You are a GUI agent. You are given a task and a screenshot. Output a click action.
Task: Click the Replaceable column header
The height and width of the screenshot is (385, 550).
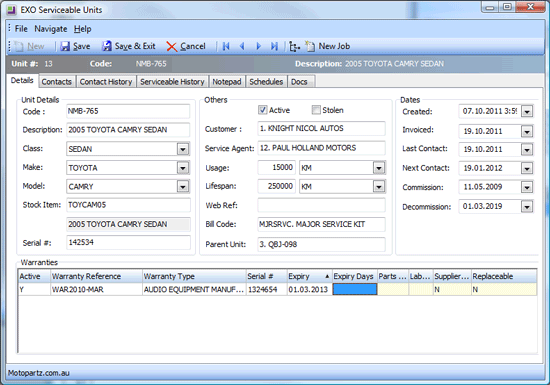pos(504,276)
